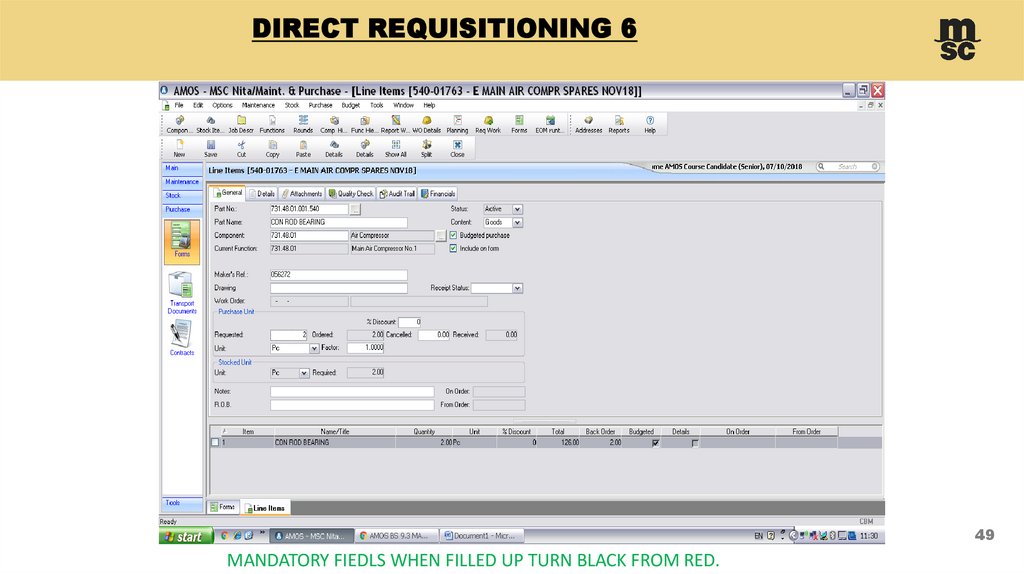The image size is (1024, 574).
Task: Open Stocked Unit dropdown
Action: (304, 373)
